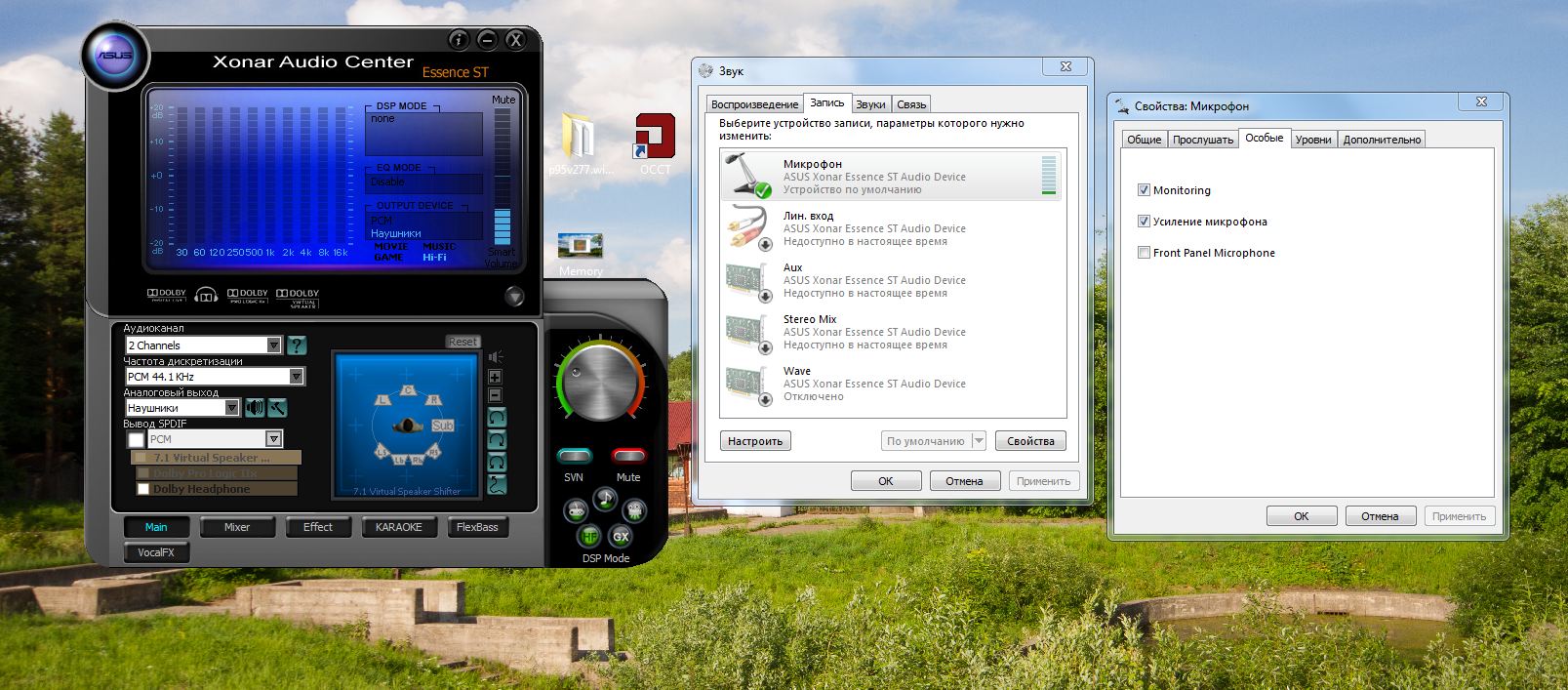Click the minus button next to speaker shifter
The height and width of the screenshot is (690, 1568).
point(495,394)
